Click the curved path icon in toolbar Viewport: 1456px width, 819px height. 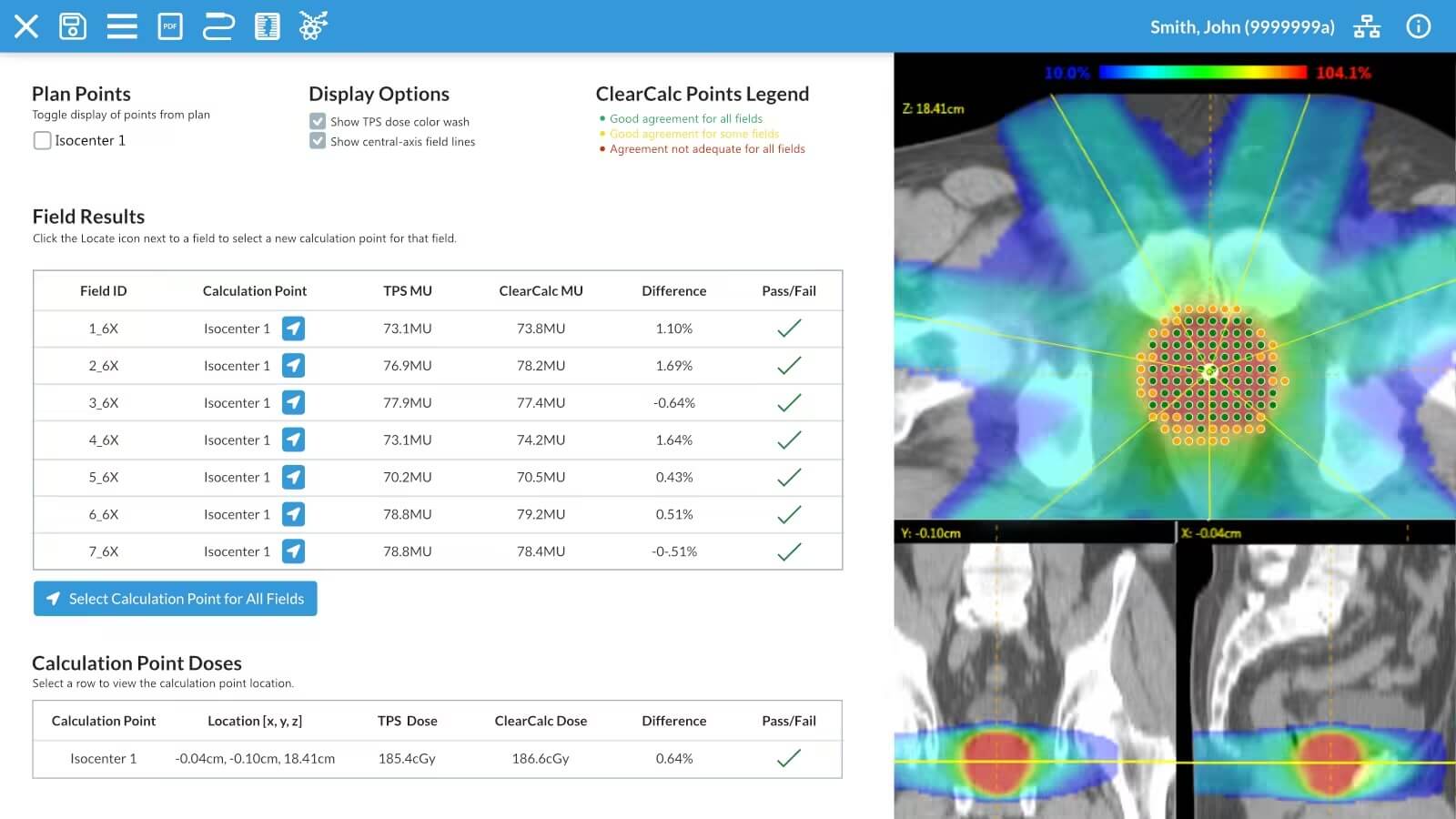click(x=218, y=26)
